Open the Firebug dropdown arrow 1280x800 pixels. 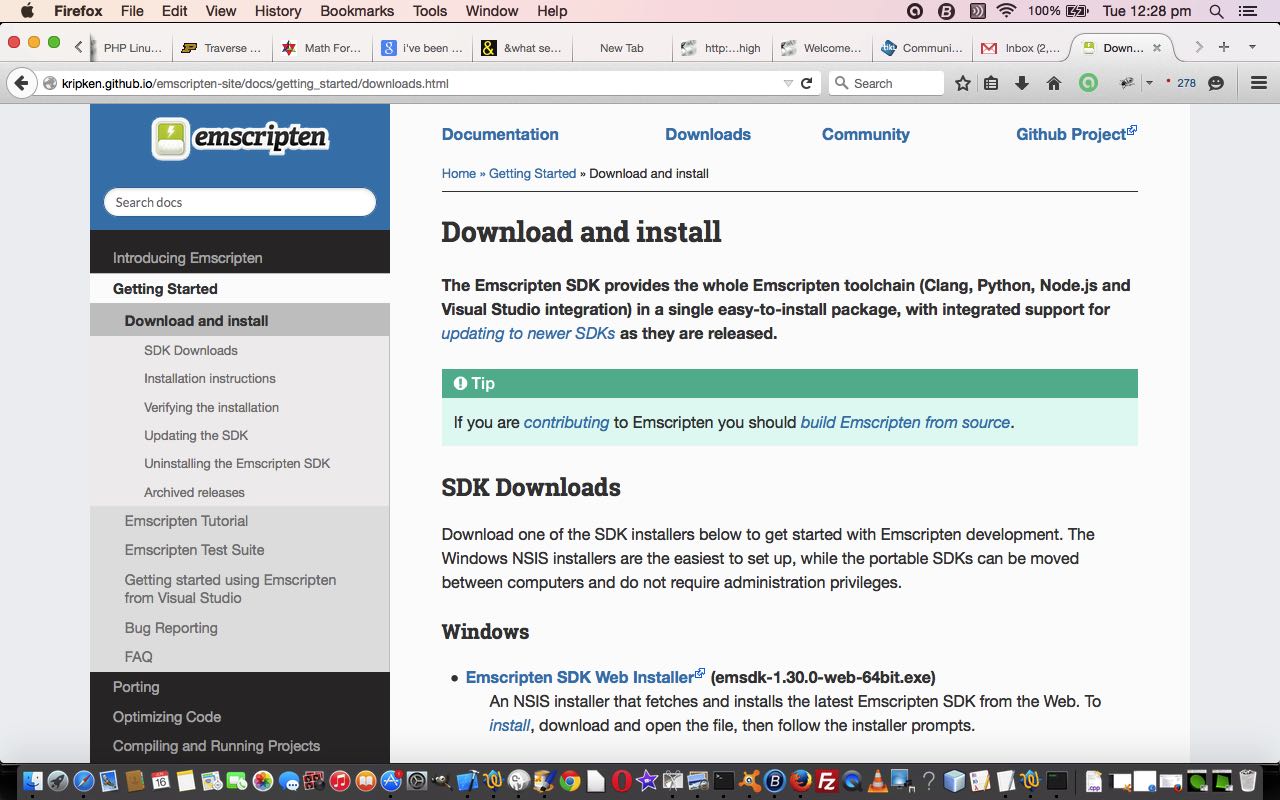point(1149,83)
